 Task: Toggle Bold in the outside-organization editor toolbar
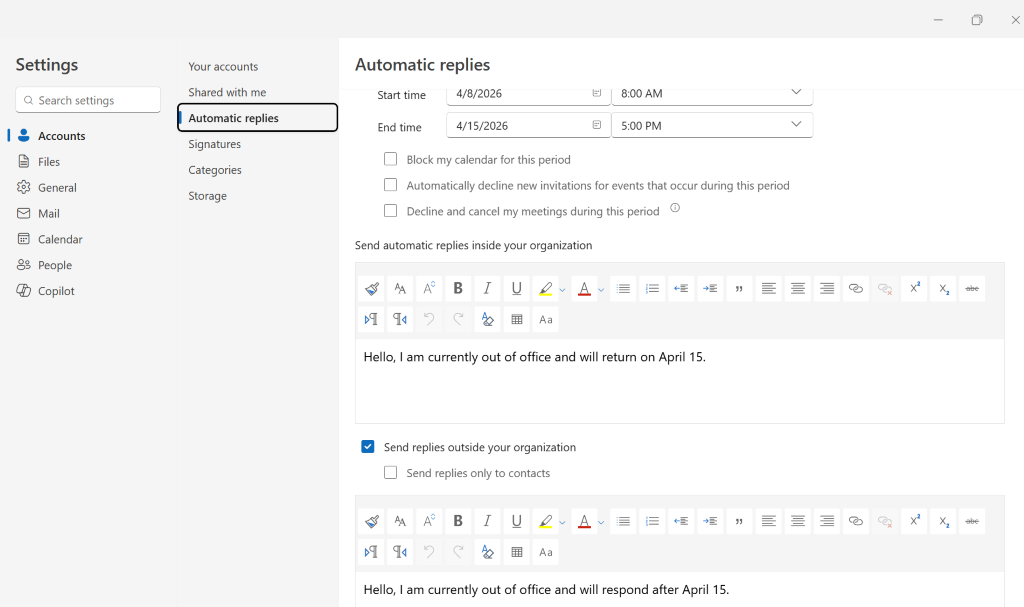point(458,521)
